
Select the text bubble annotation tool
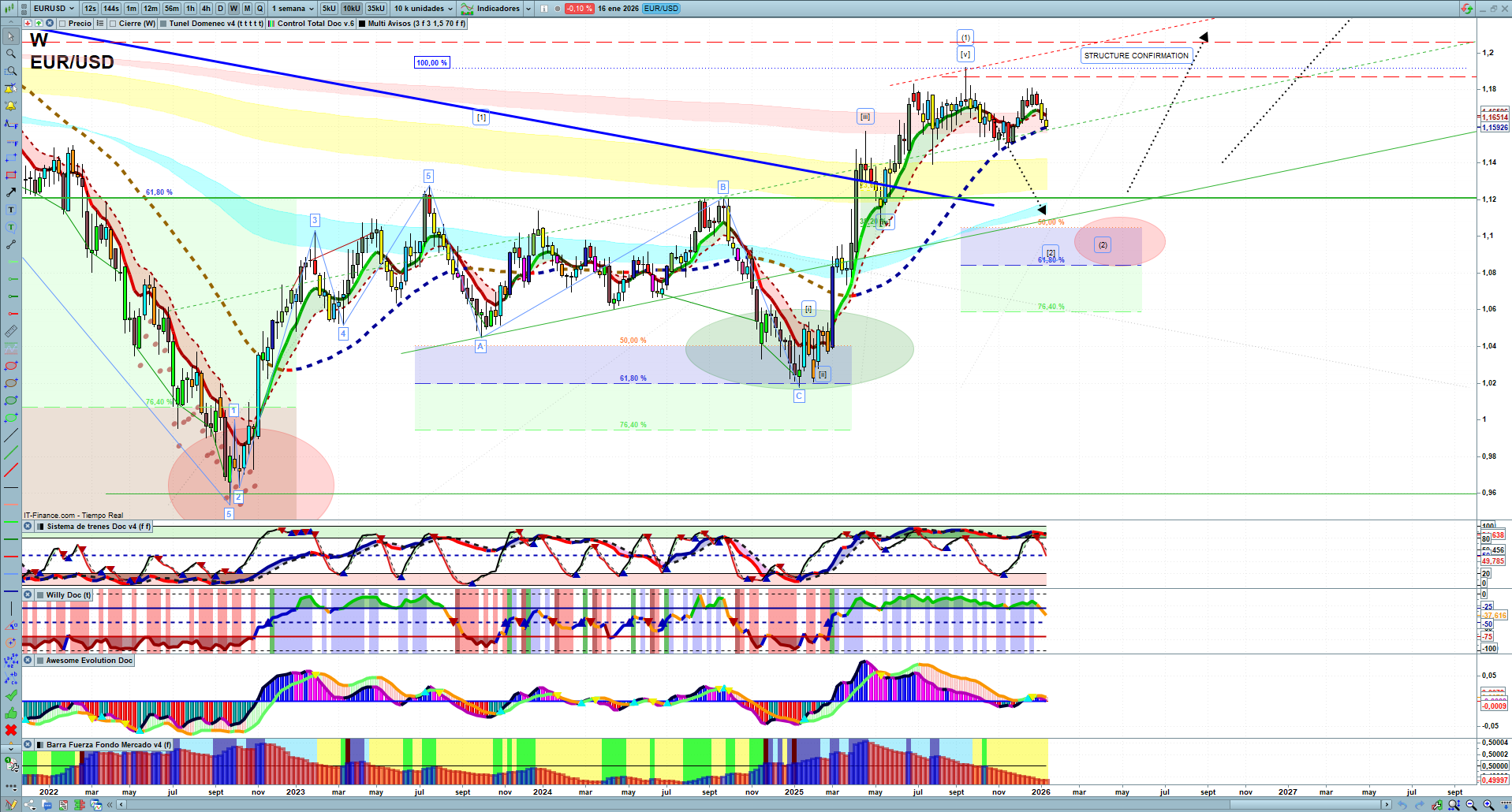pos(11,227)
